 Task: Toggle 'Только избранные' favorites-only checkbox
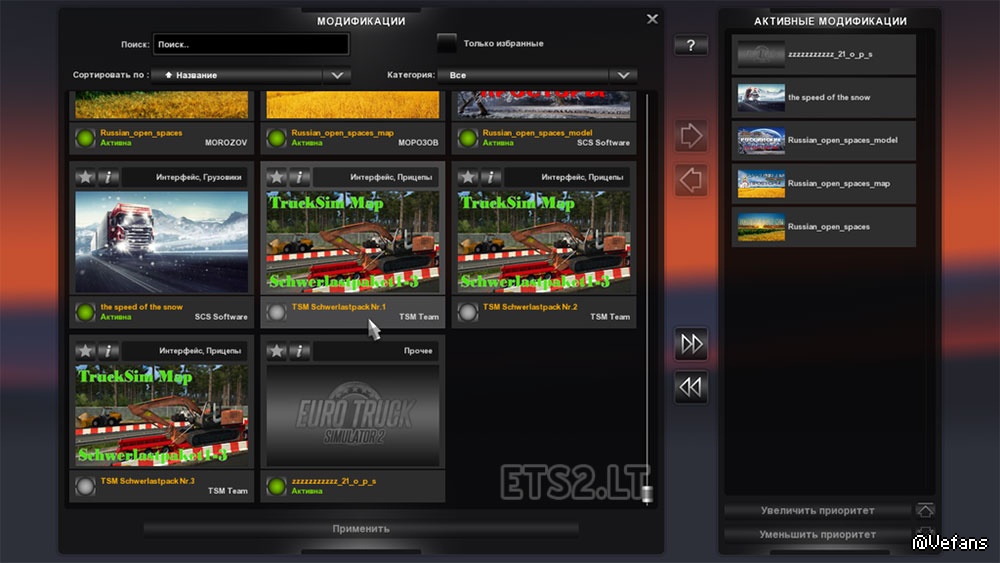446,43
